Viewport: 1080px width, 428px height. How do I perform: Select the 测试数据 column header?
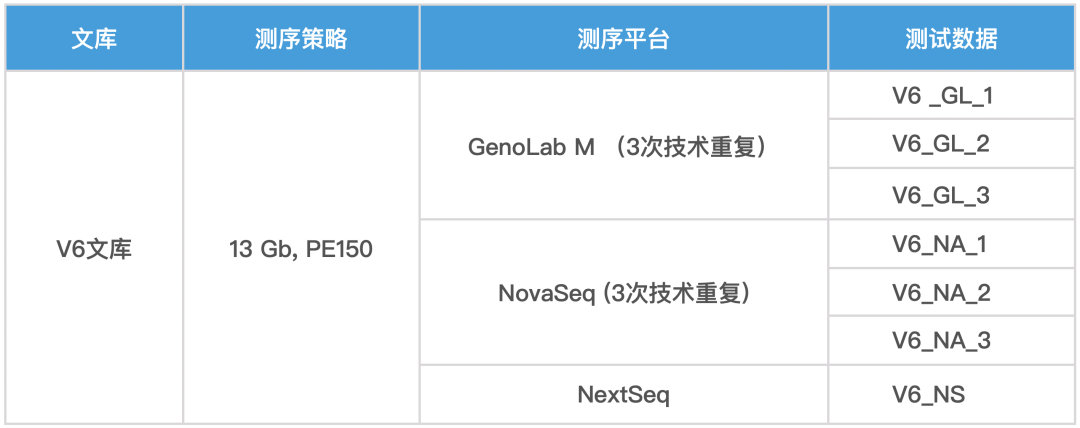950,39
